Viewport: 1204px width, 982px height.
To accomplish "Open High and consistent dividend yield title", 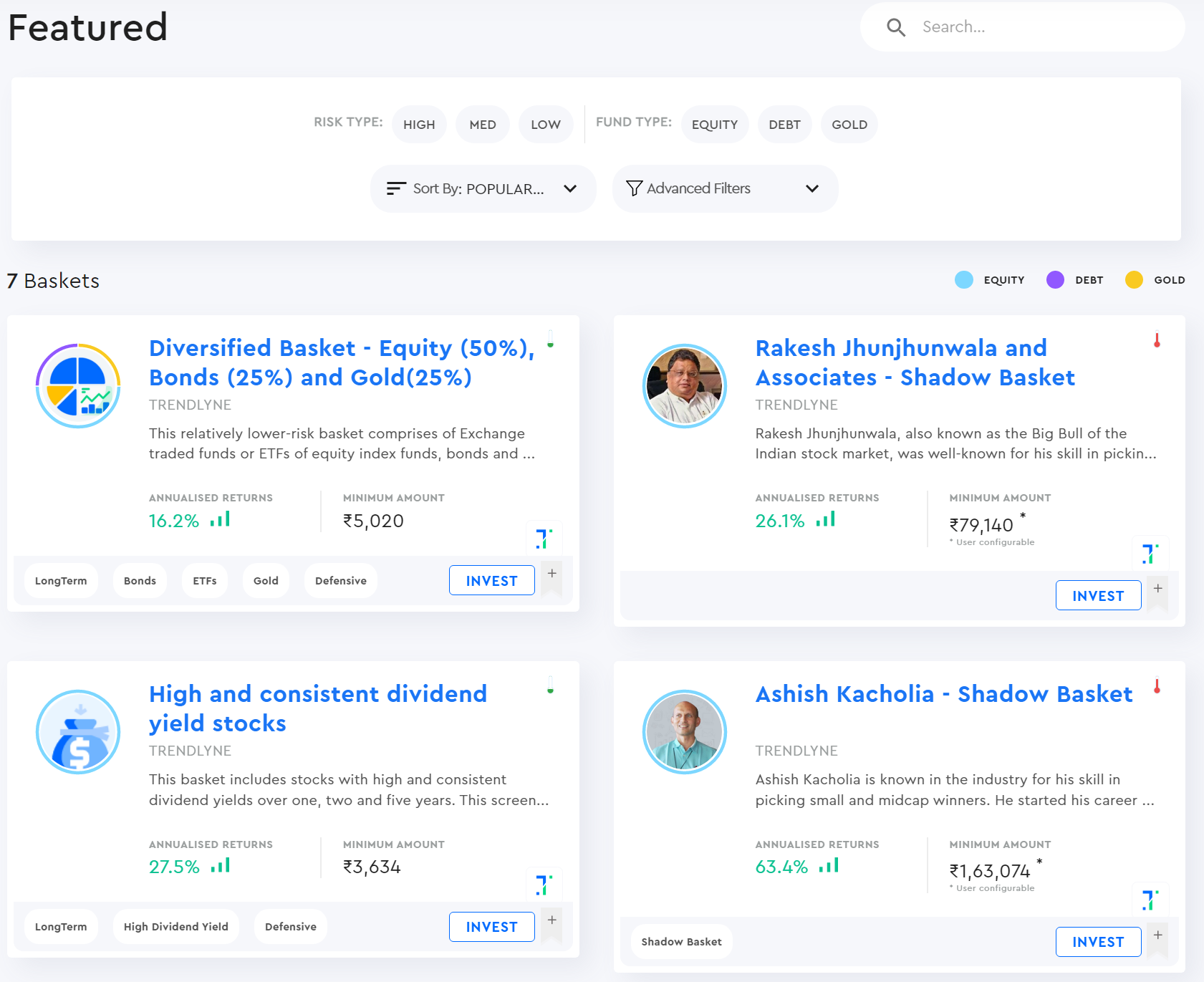I will click(x=318, y=708).
